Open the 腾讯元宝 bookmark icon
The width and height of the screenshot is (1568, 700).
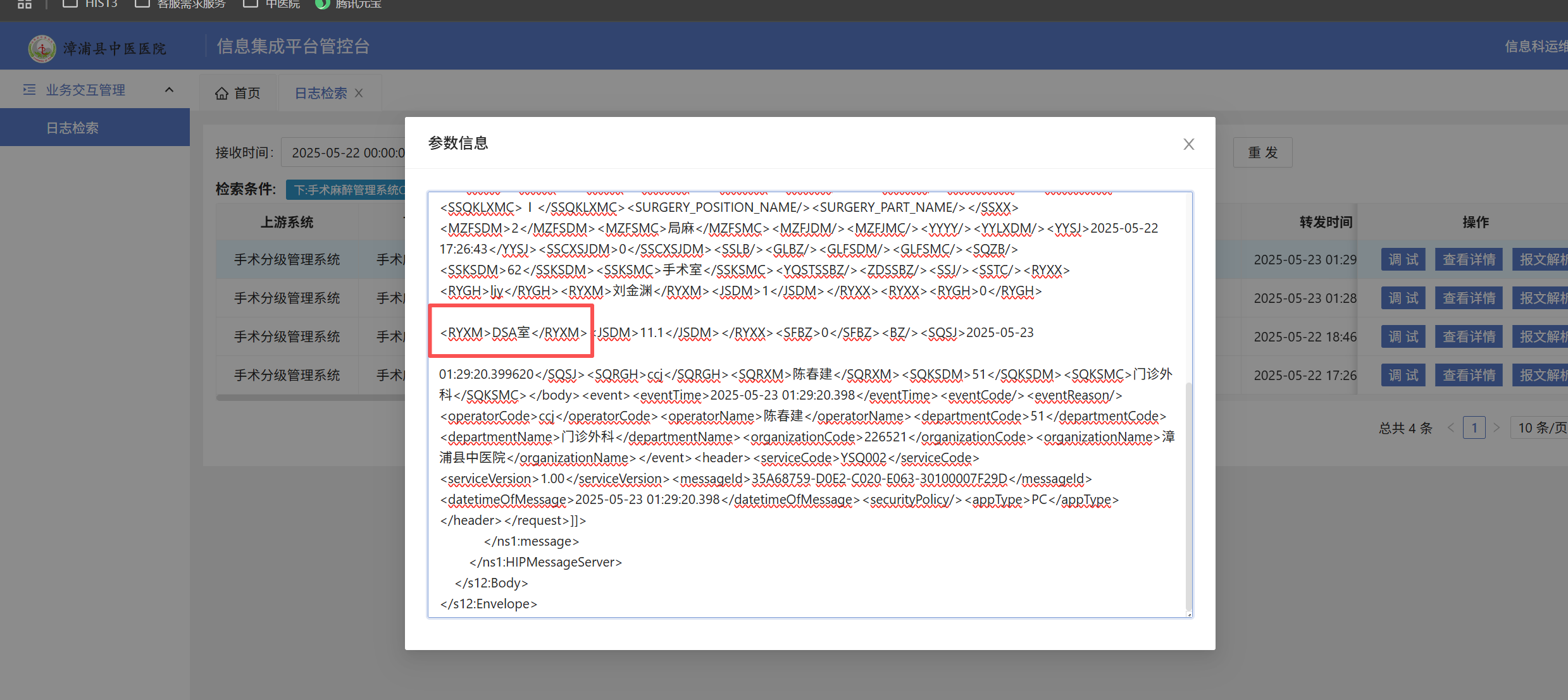coord(323,4)
